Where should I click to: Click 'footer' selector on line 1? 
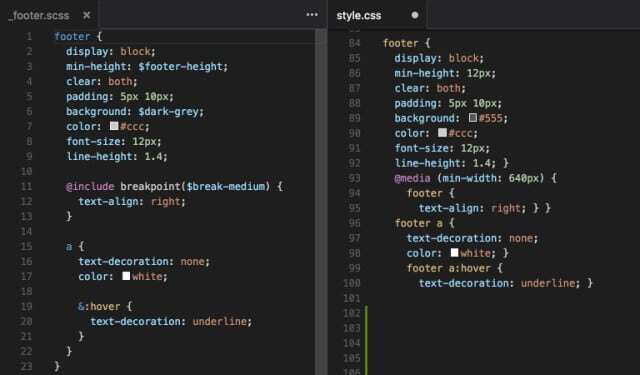(x=72, y=37)
